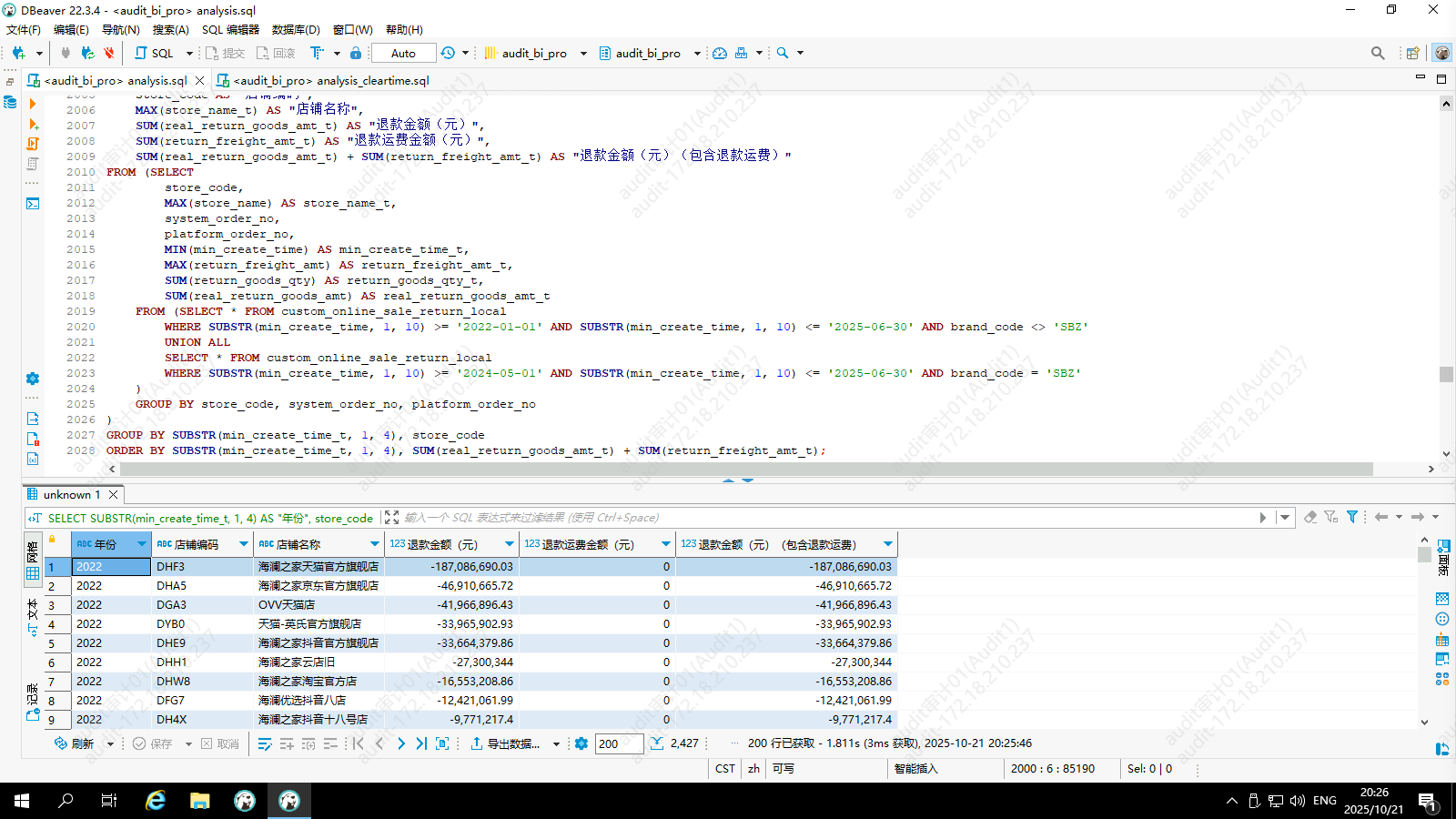This screenshot has height=819, width=1456.
Task: Toggle the results filter funnel icon
Action: pos(1352,517)
